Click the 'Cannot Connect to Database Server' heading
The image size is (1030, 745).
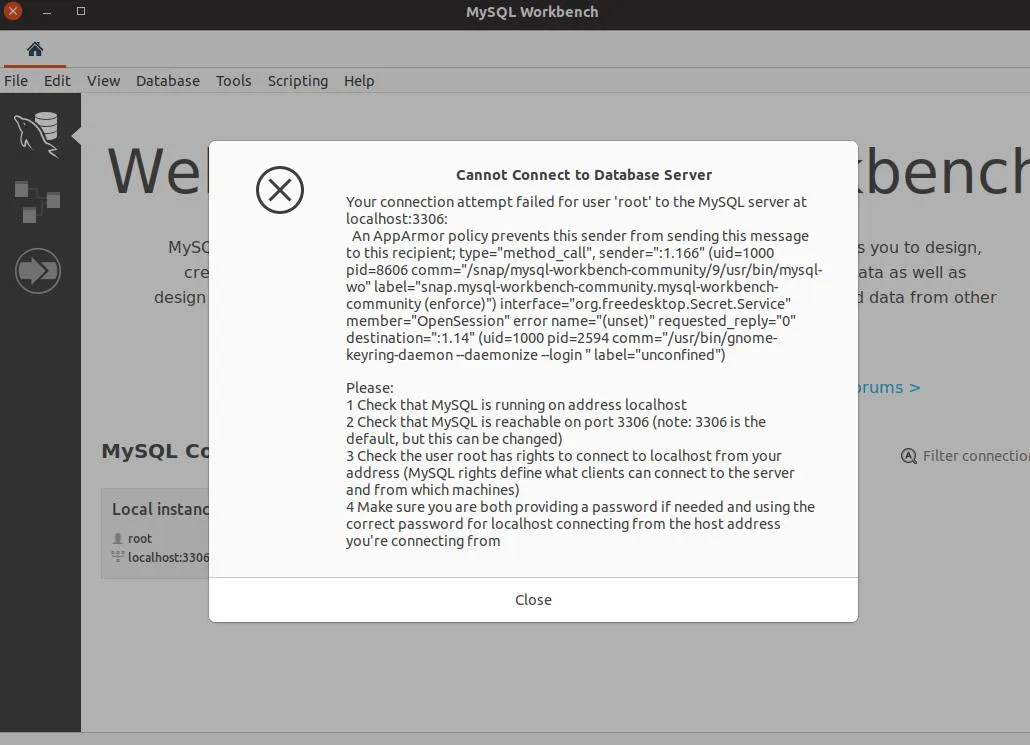[584, 175]
